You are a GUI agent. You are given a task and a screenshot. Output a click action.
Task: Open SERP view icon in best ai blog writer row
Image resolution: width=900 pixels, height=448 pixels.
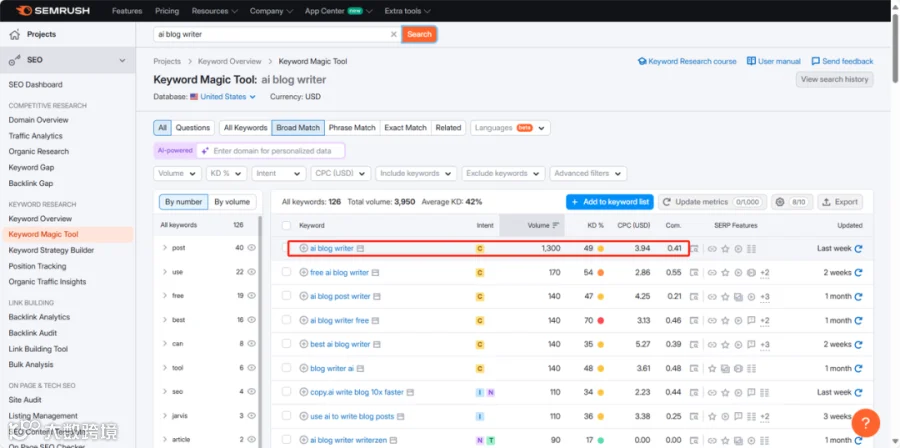695,345
